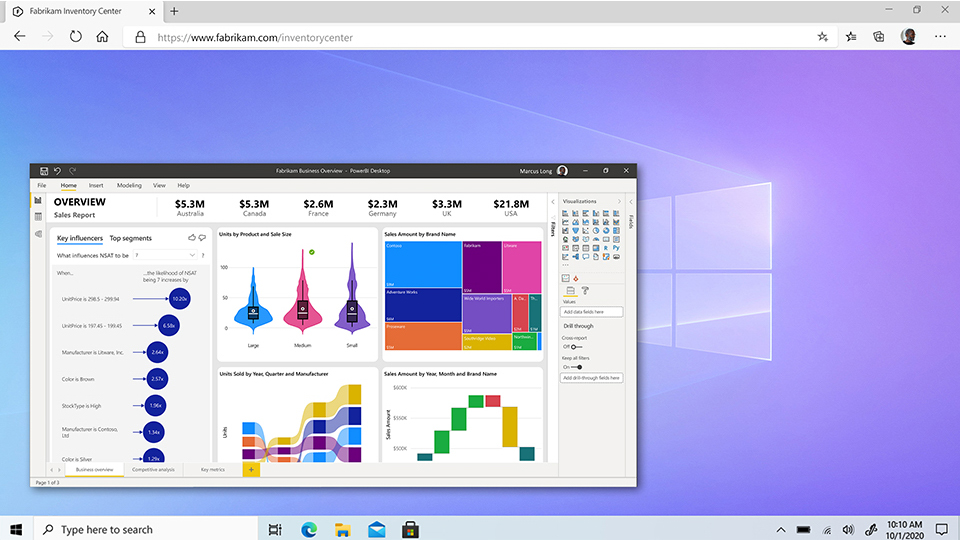This screenshot has height=540, width=960.
Task: Save the Power BI report
Action: [44, 171]
